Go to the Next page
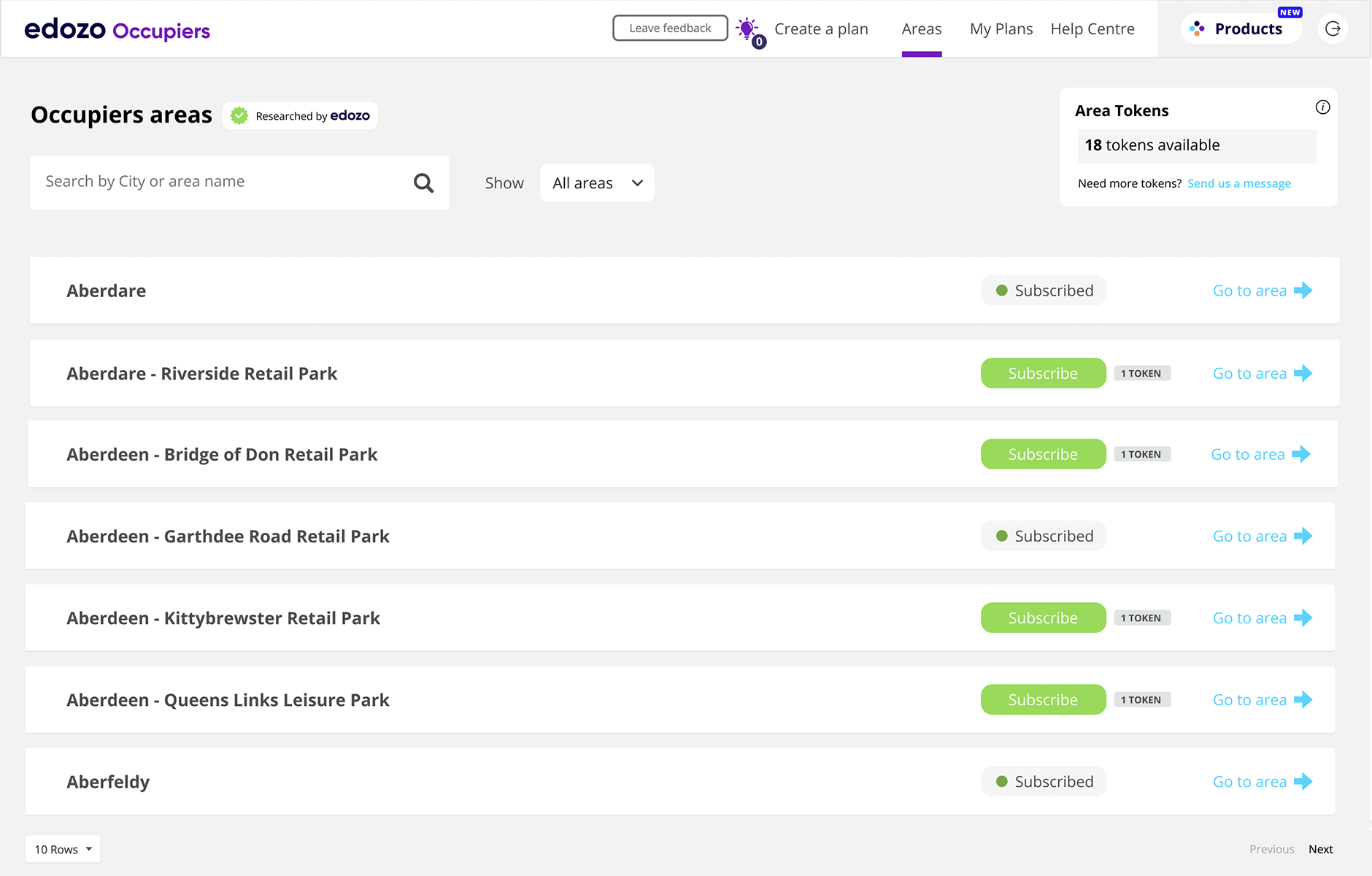Viewport: 1372px width, 876px height. pyautogui.click(x=1320, y=849)
